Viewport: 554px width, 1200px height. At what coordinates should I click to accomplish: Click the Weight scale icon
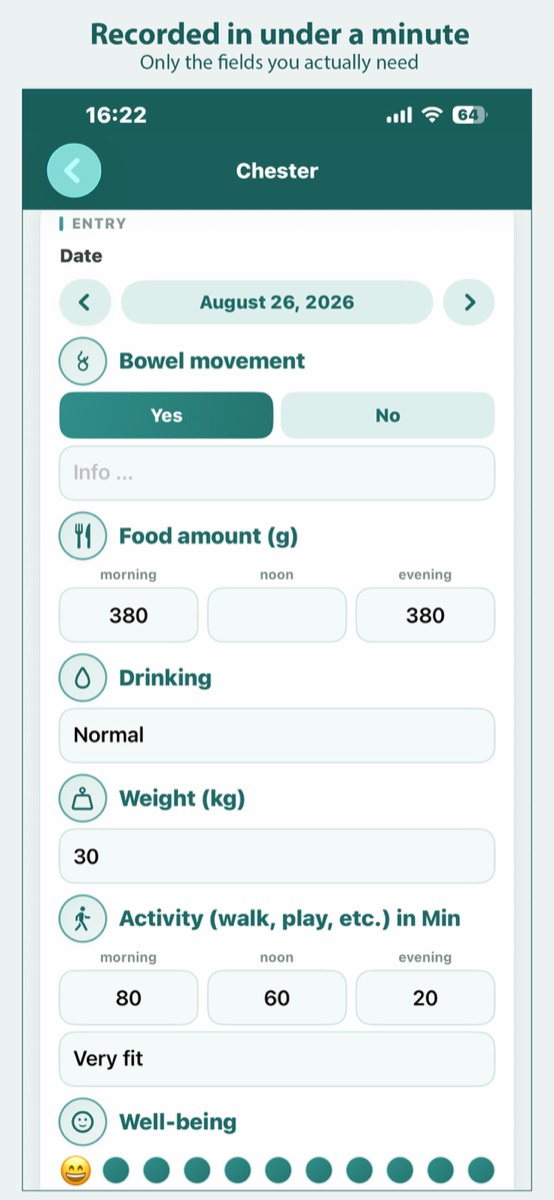click(x=84, y=799)
